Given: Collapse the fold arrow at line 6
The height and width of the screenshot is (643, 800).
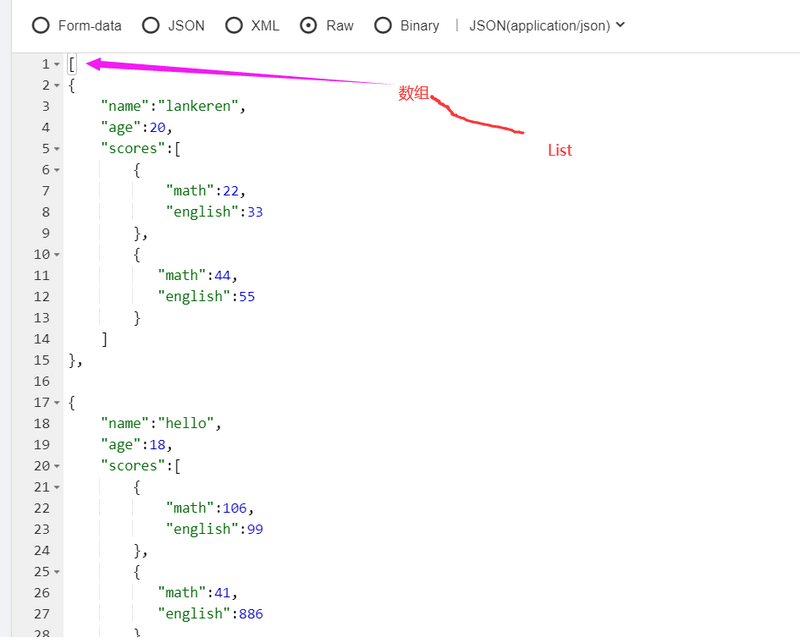Looking at the screenshot, I should coord(57,170).
